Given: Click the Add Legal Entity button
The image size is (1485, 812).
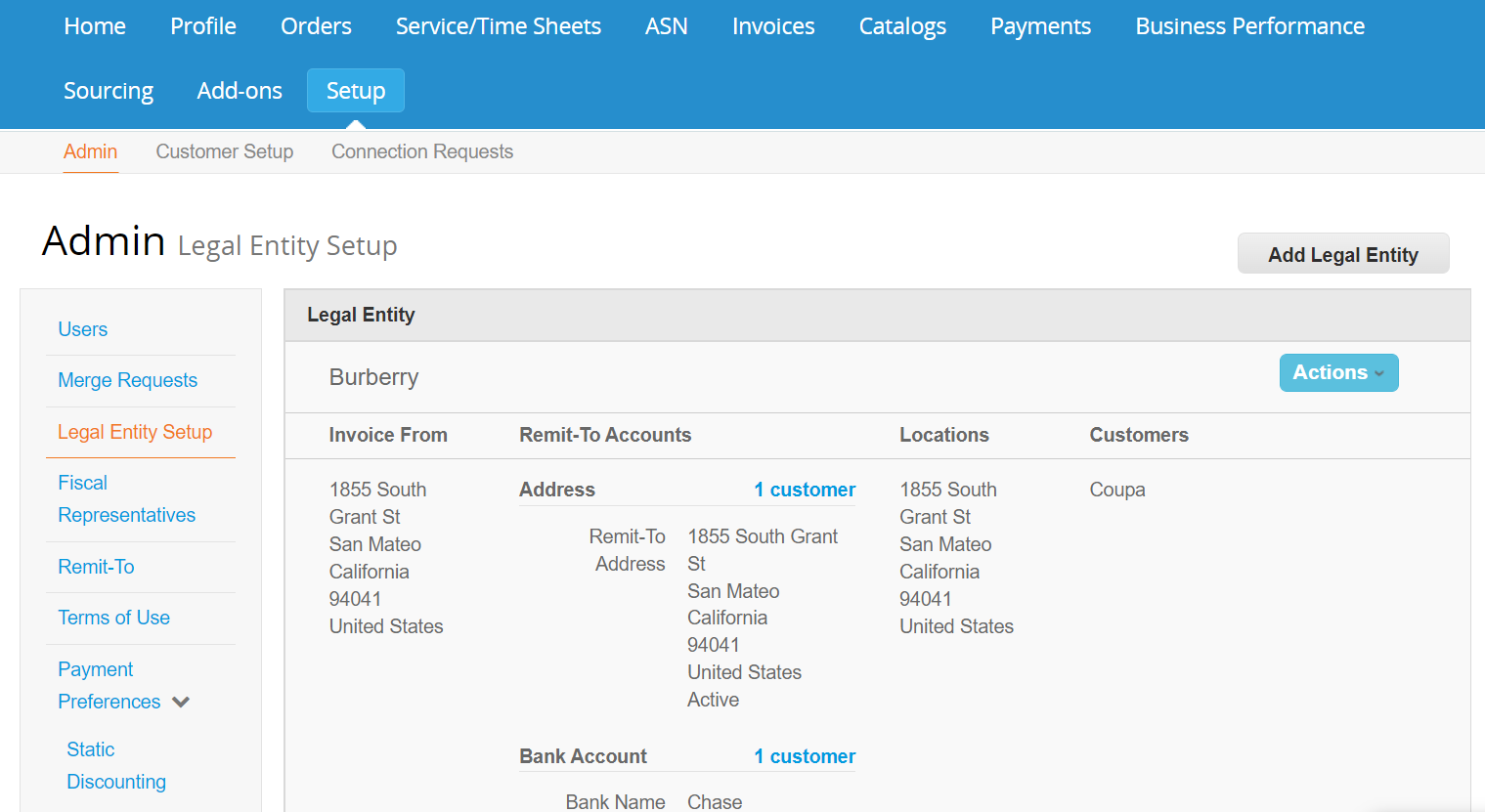Looking at the screenshot, I should (1343, 254).
